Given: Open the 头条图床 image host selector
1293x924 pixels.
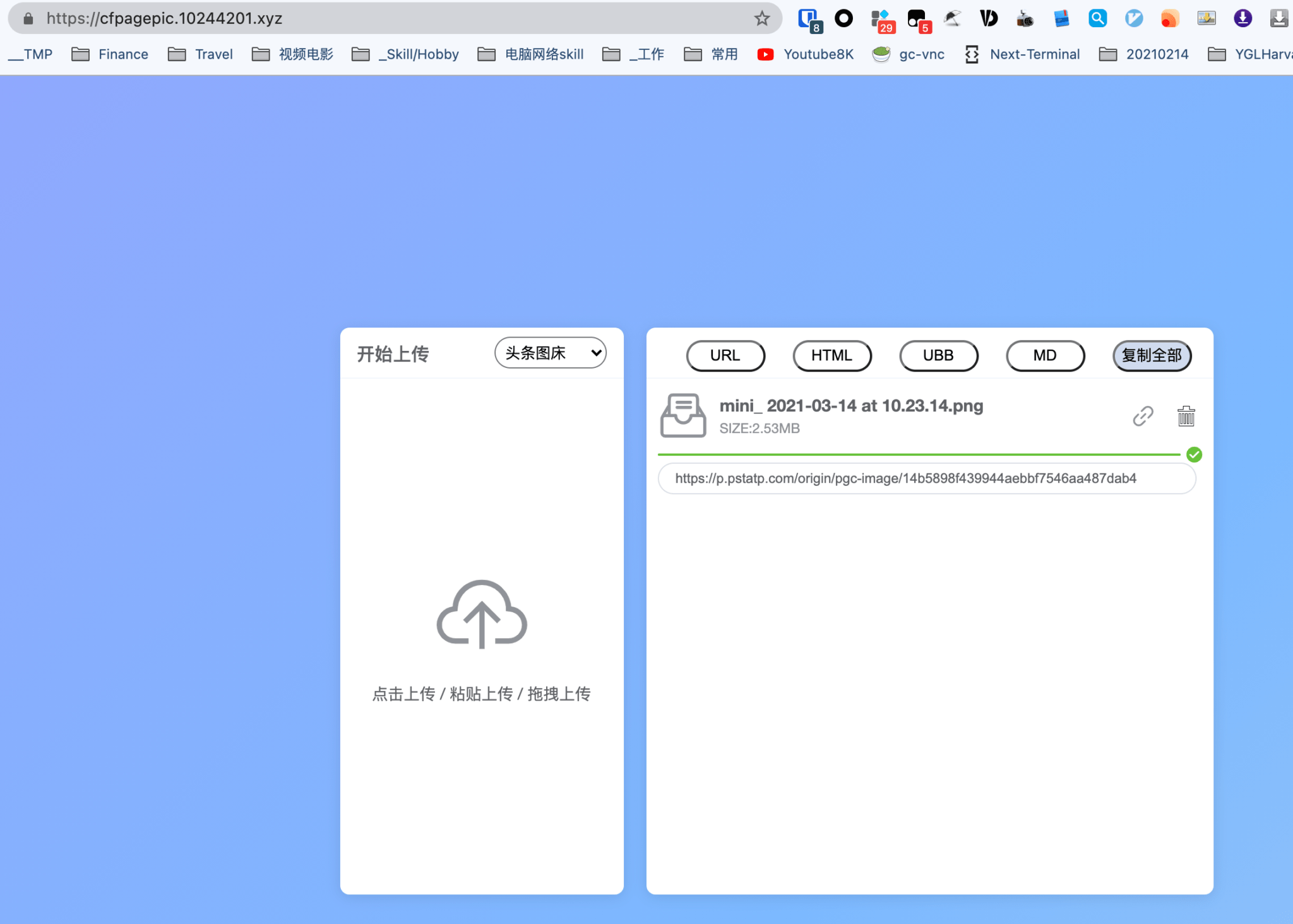Looking at the screenshot, I should click(549, 353).
